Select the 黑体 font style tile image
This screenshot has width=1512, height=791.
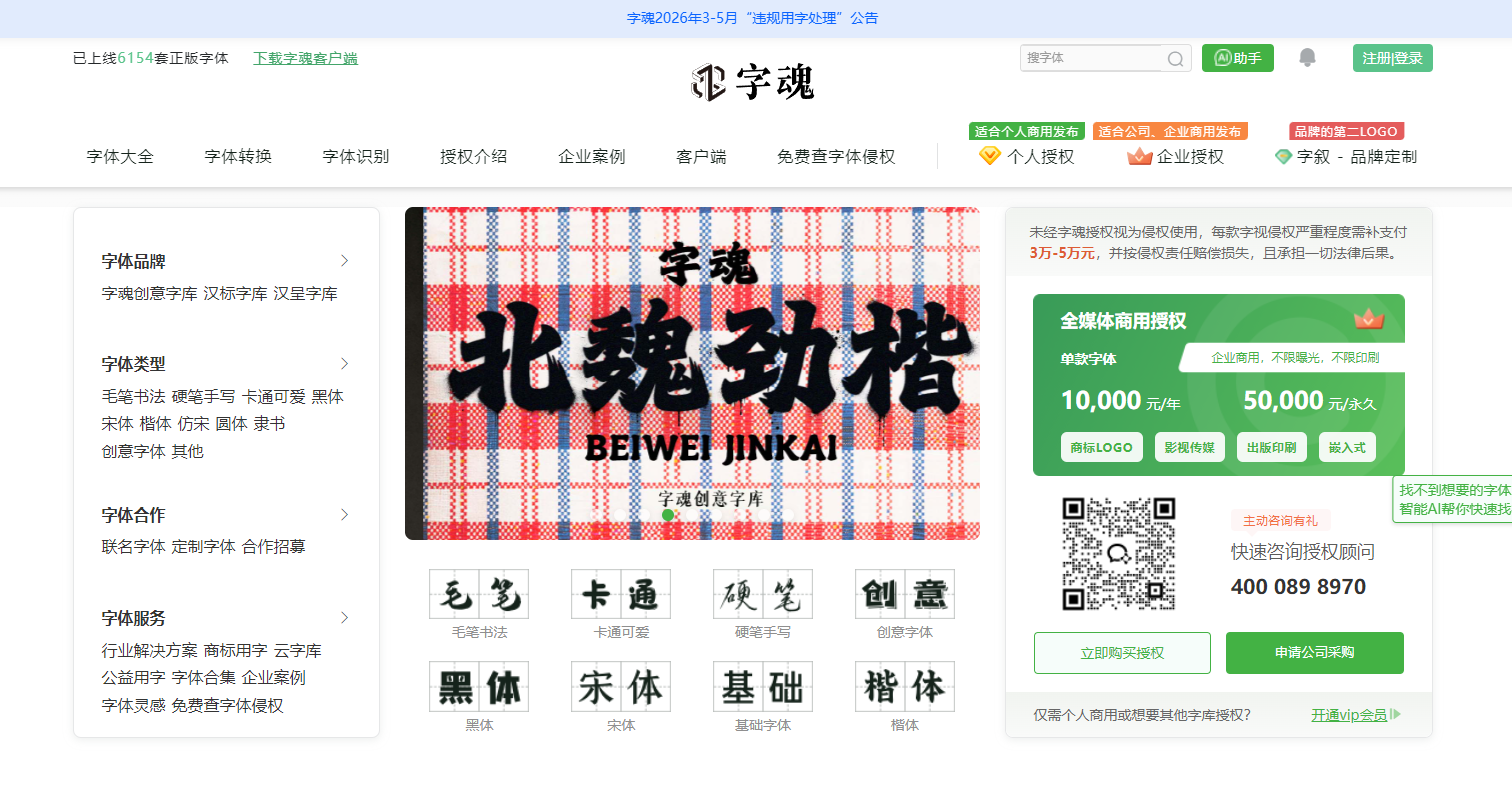click(479, 686)
